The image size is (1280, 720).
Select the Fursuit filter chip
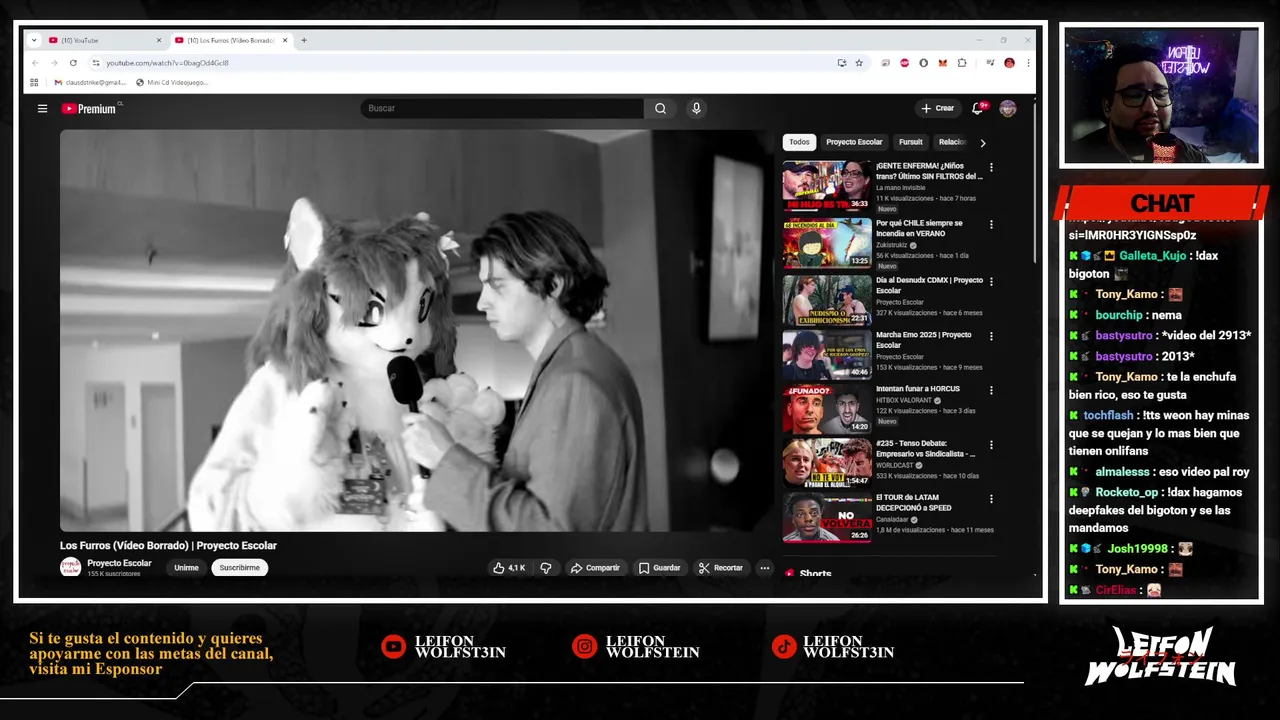pos(910,142)
